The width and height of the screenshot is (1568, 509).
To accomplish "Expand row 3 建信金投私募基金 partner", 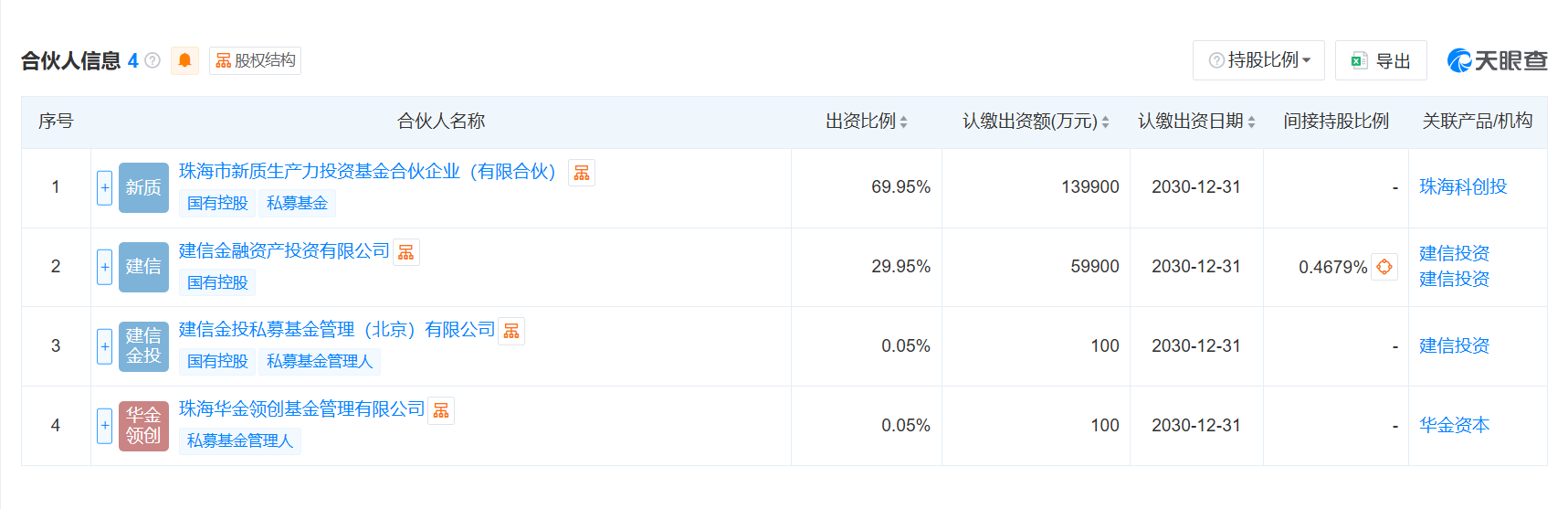I will coord(105,346).
